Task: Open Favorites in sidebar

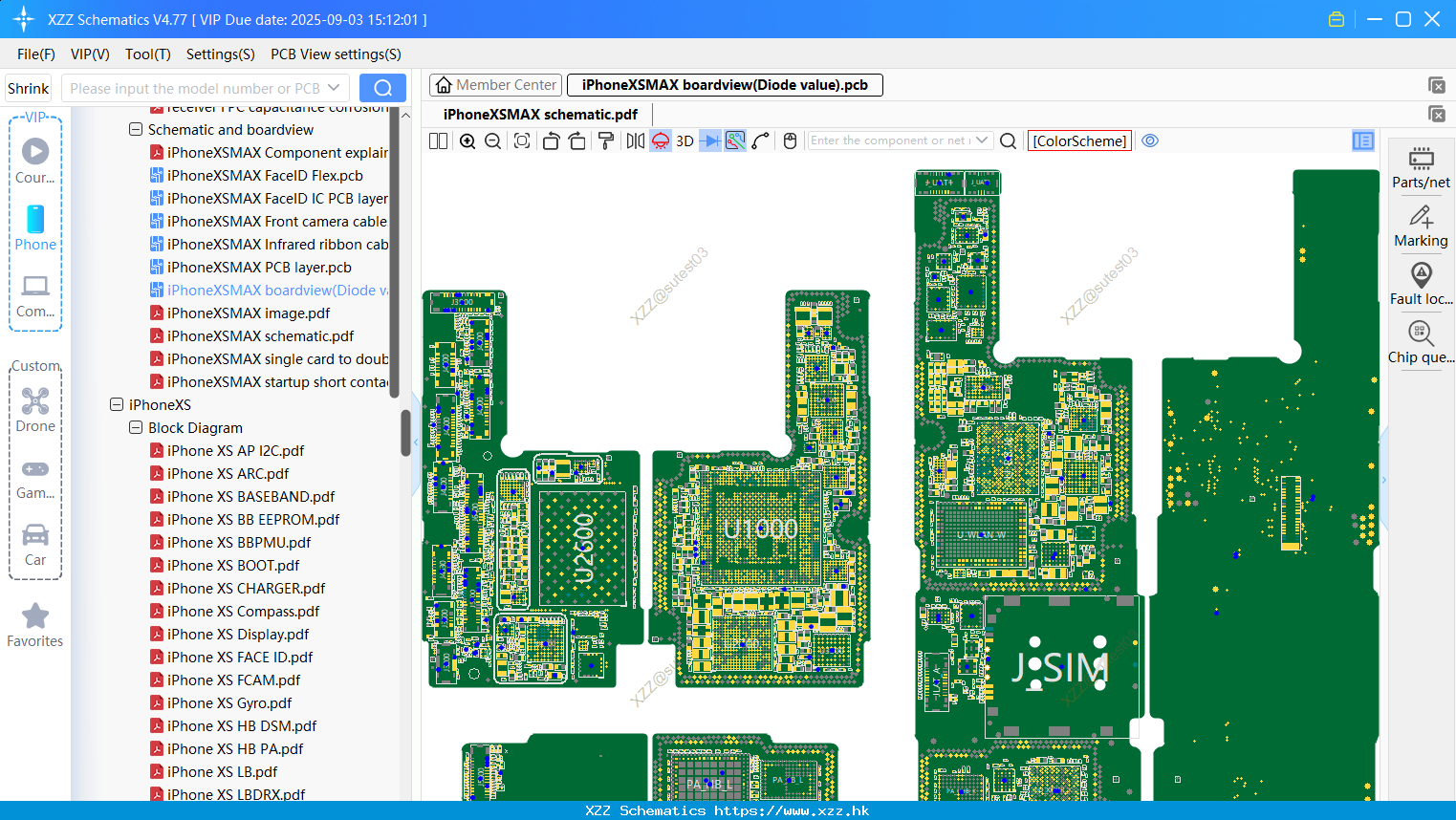Action: click(x=35, y=626)
